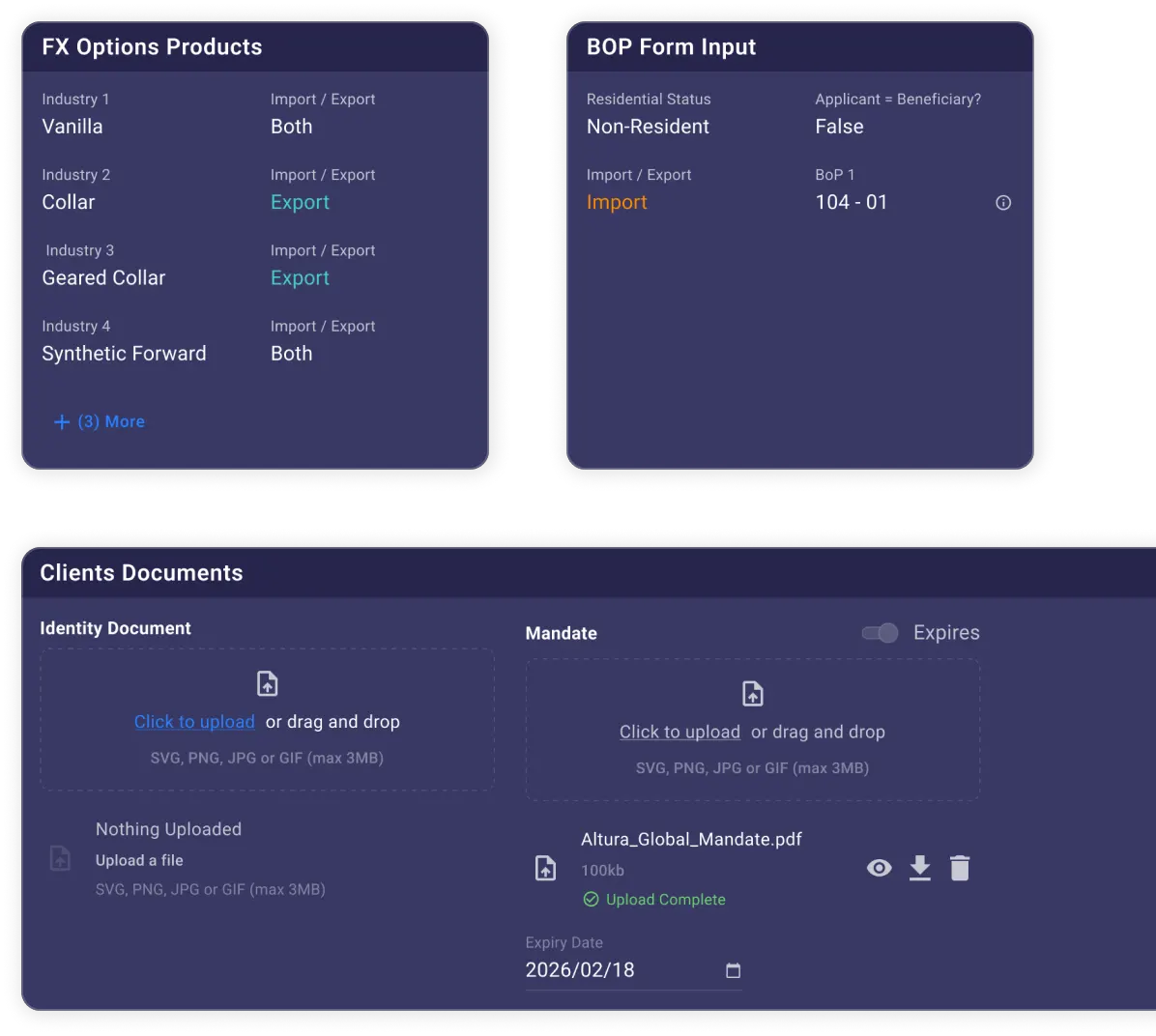1156x1036 pixels.
Task: Click to upload link under Mandate
Action: pos(679,733)
